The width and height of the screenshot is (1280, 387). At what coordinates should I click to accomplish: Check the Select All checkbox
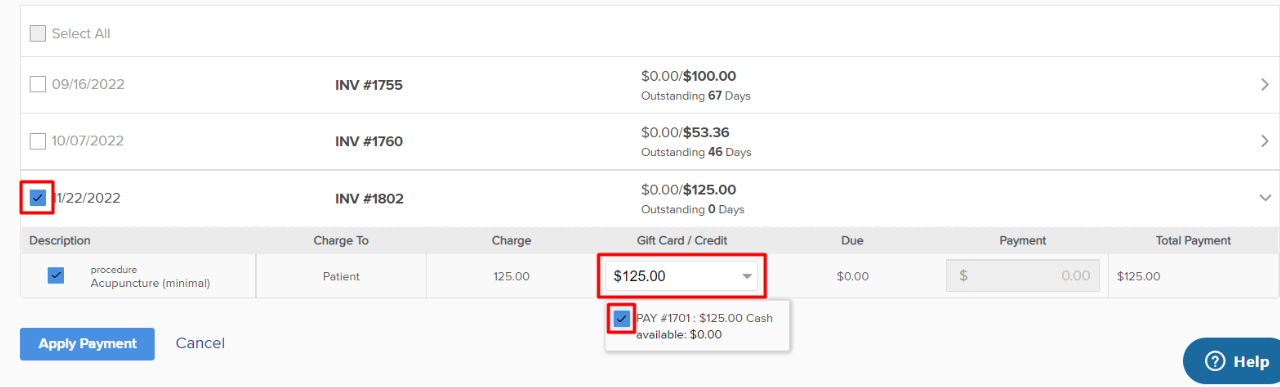[38, 33]
